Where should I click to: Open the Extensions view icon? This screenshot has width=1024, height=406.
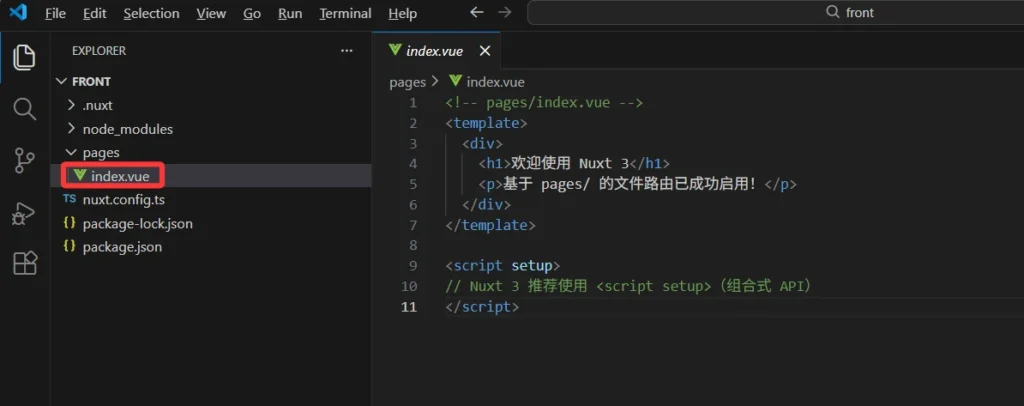(x=24, y=264)
